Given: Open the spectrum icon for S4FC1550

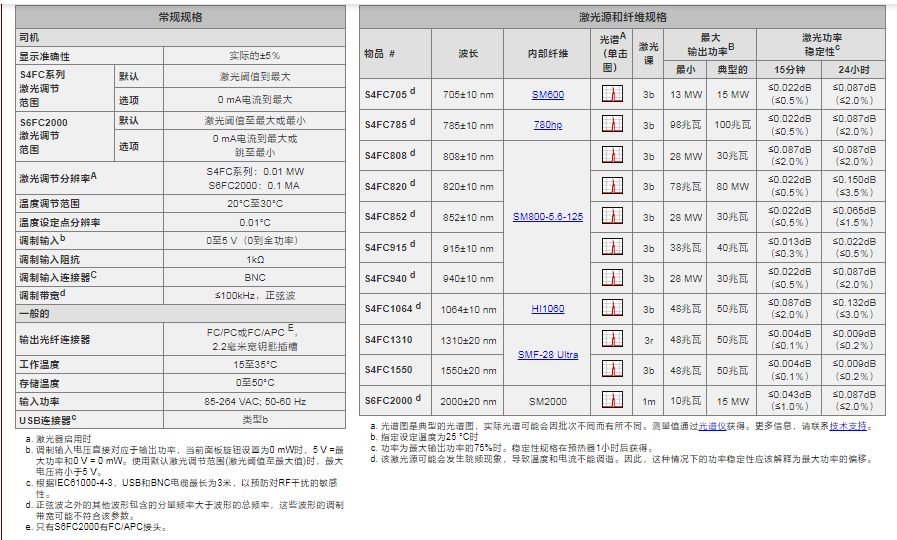Looking at the screenshot, I should 612,370.
